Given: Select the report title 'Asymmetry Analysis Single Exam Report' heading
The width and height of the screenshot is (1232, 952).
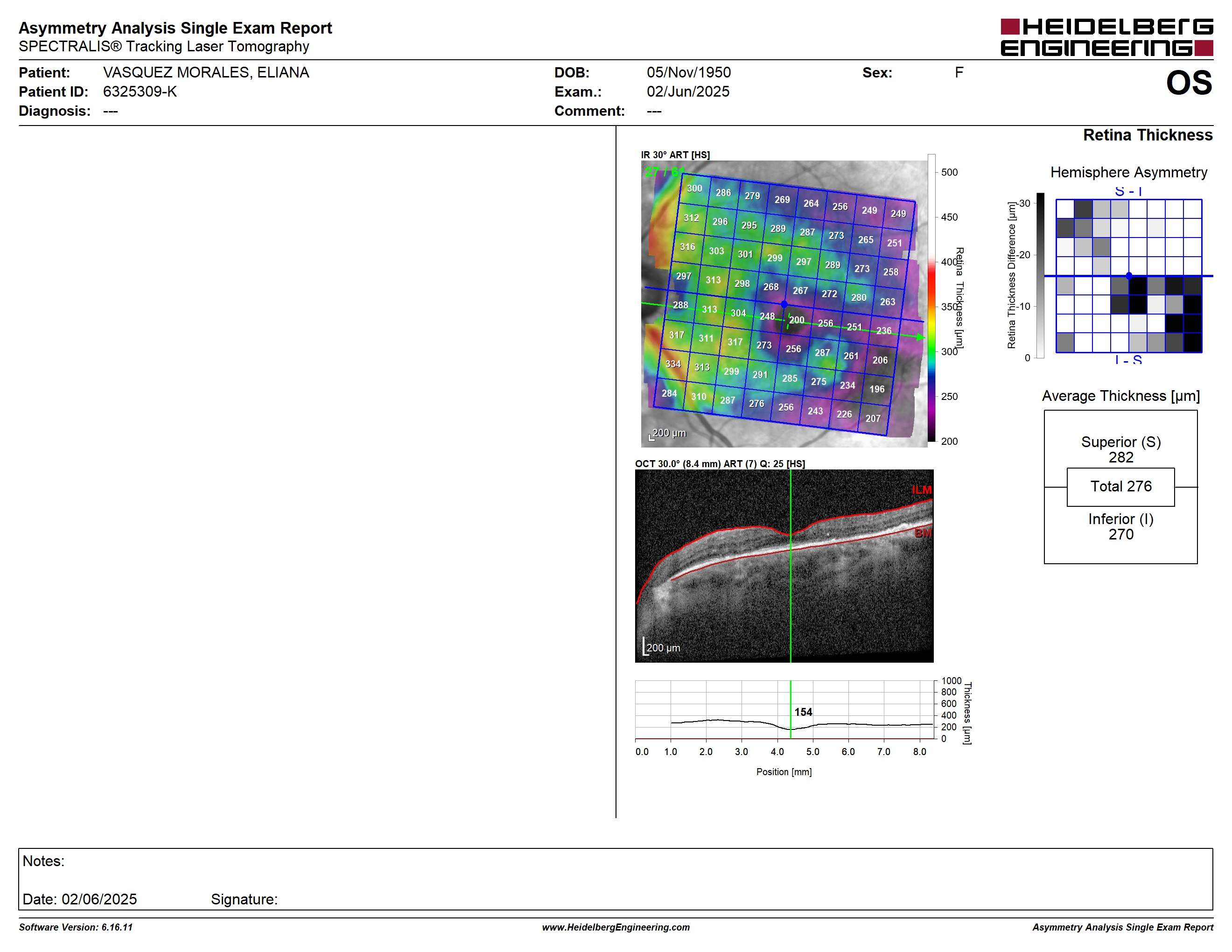Looking at the screenshot, I should coord(175,28).
